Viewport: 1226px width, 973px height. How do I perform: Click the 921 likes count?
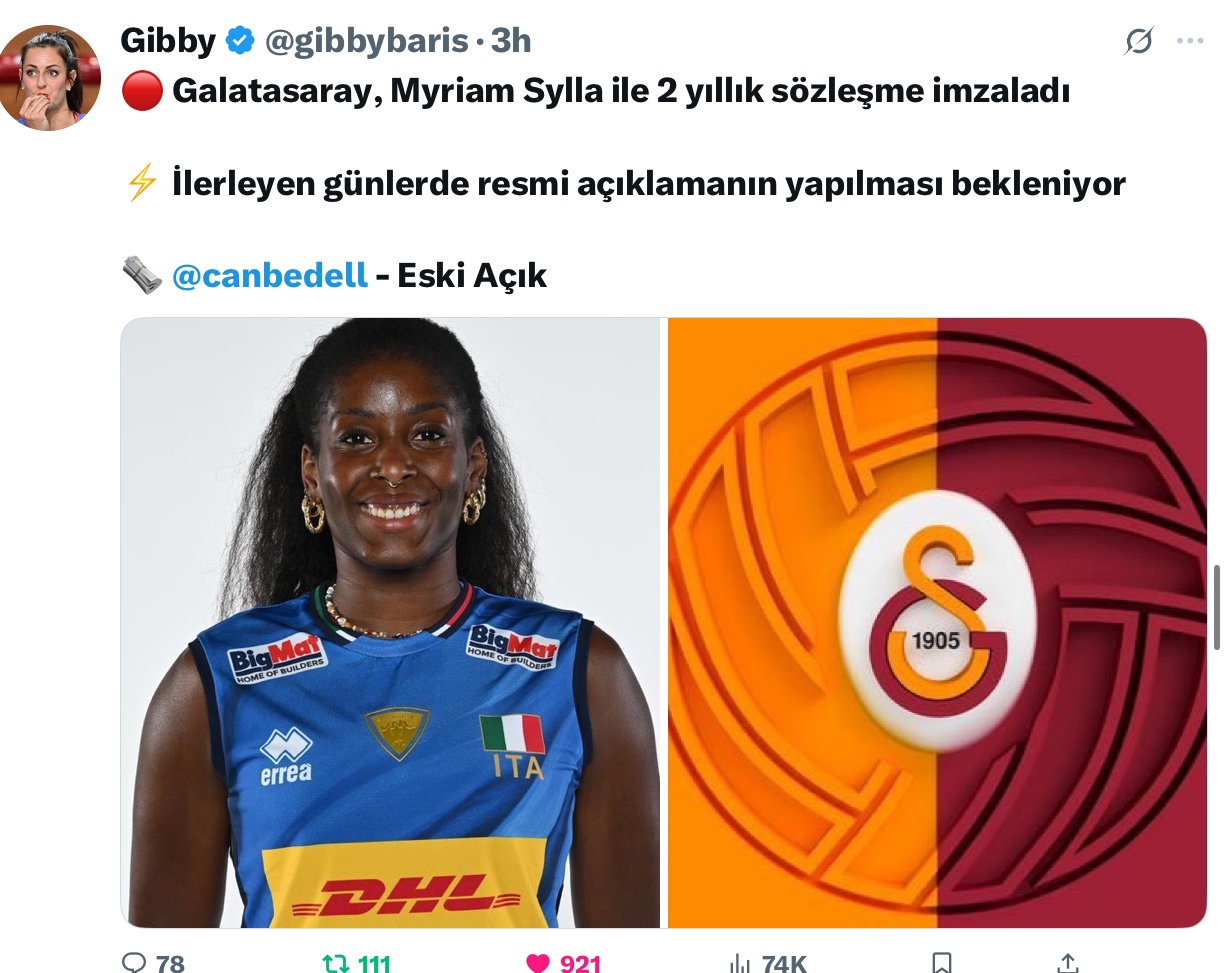pos(580,963)
